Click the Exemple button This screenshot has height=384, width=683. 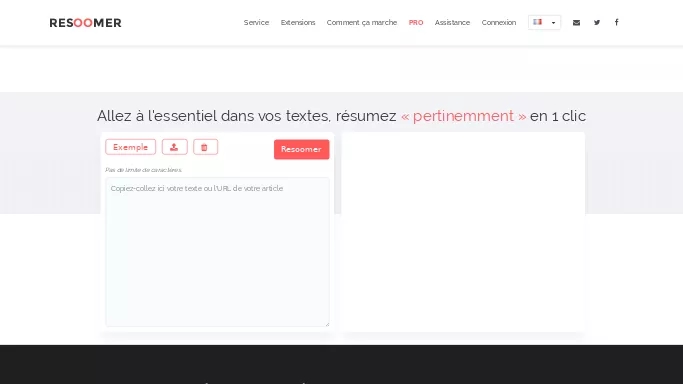point(130,147)
